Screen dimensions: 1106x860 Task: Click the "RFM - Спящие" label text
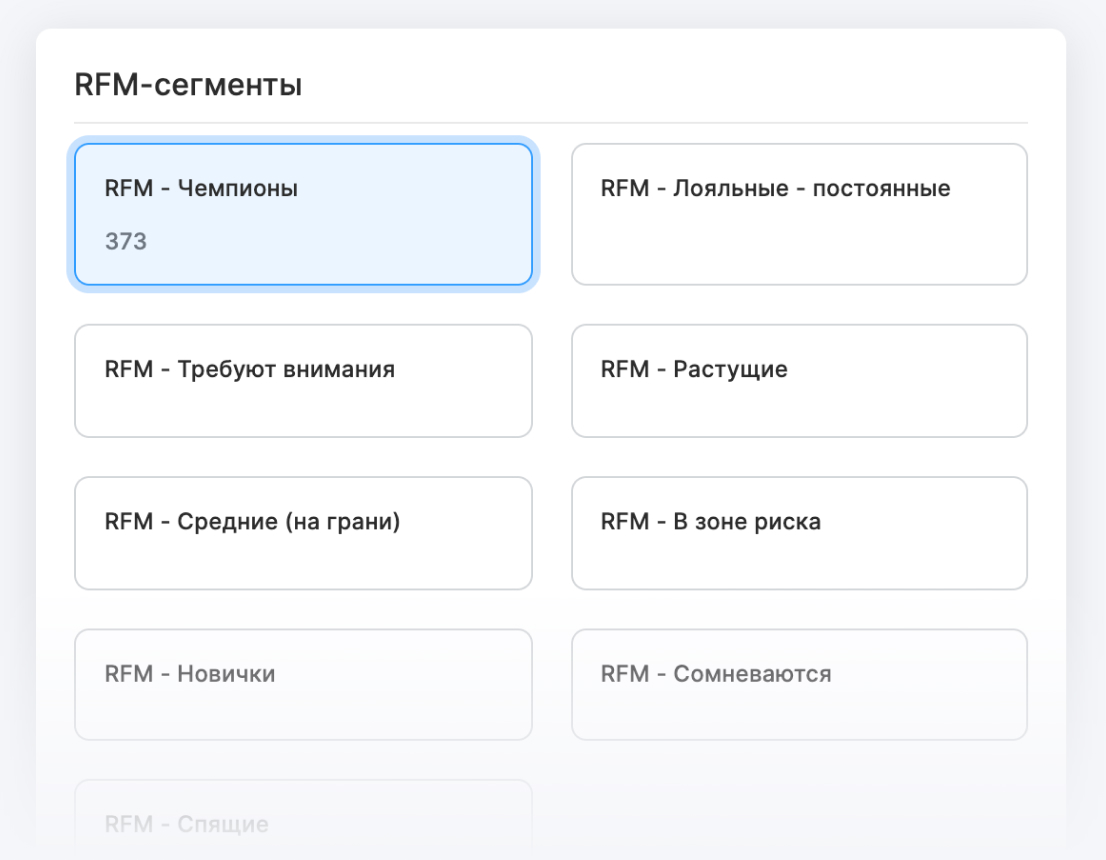[187, 825]
